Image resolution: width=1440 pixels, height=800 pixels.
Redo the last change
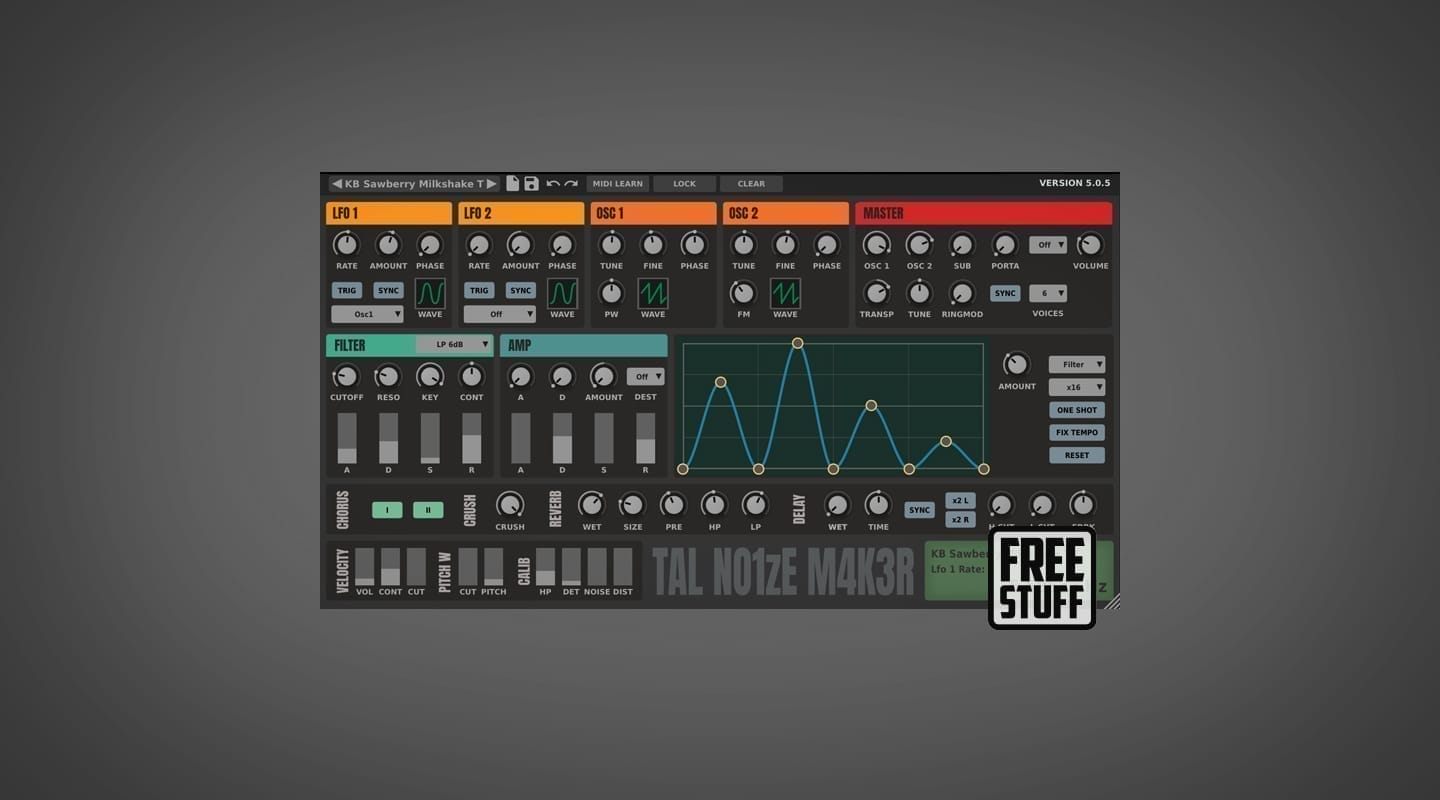tap(571, 184)
